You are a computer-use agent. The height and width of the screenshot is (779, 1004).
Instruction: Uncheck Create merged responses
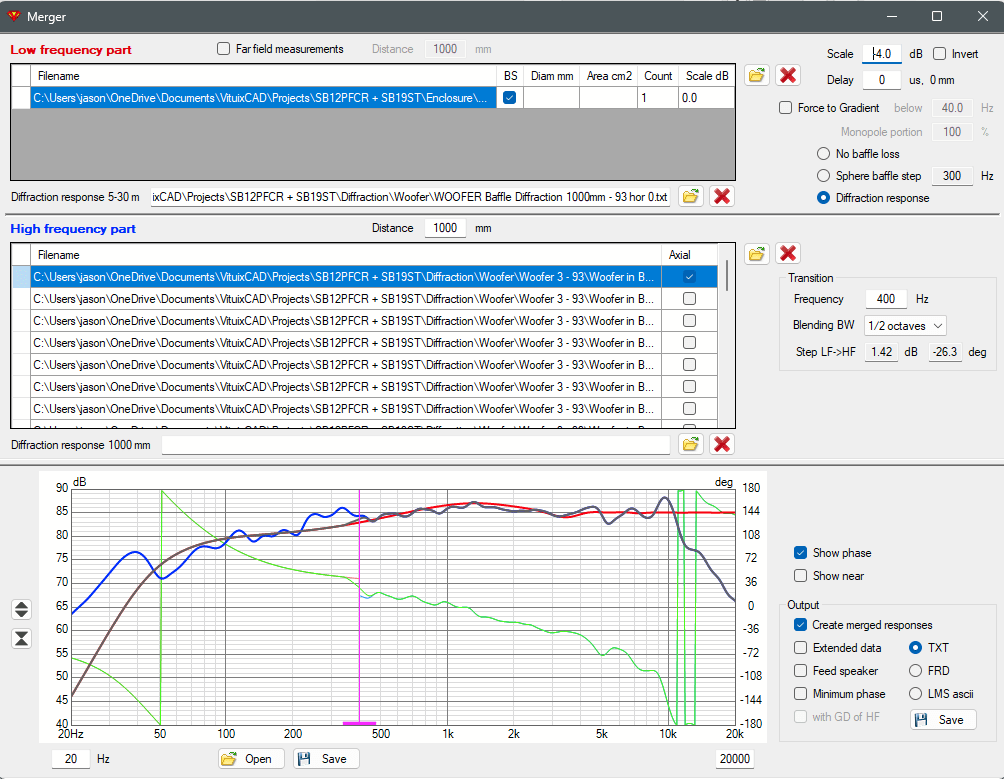800,625
